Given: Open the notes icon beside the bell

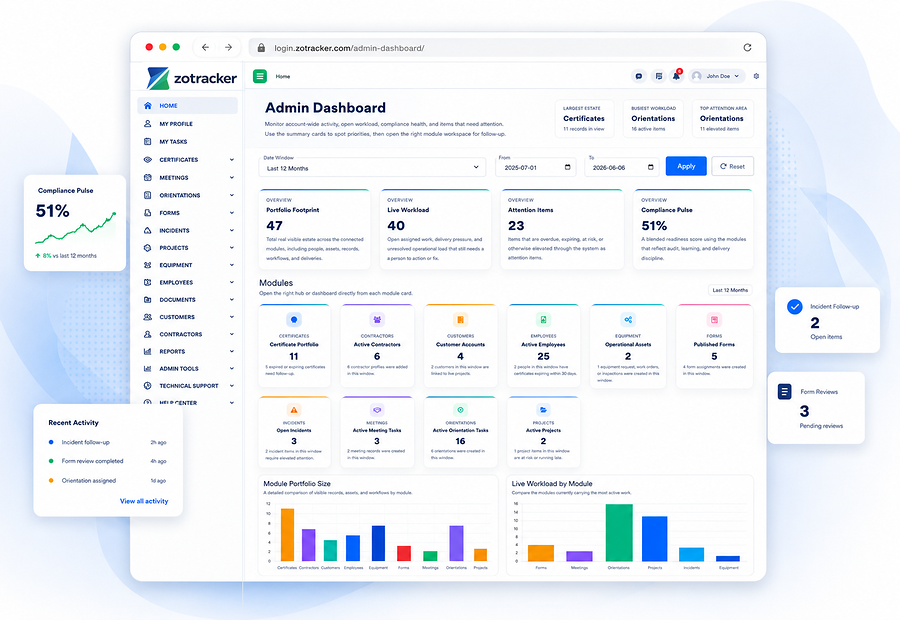Looking at the screenshot, I should (x=658, y=76).
